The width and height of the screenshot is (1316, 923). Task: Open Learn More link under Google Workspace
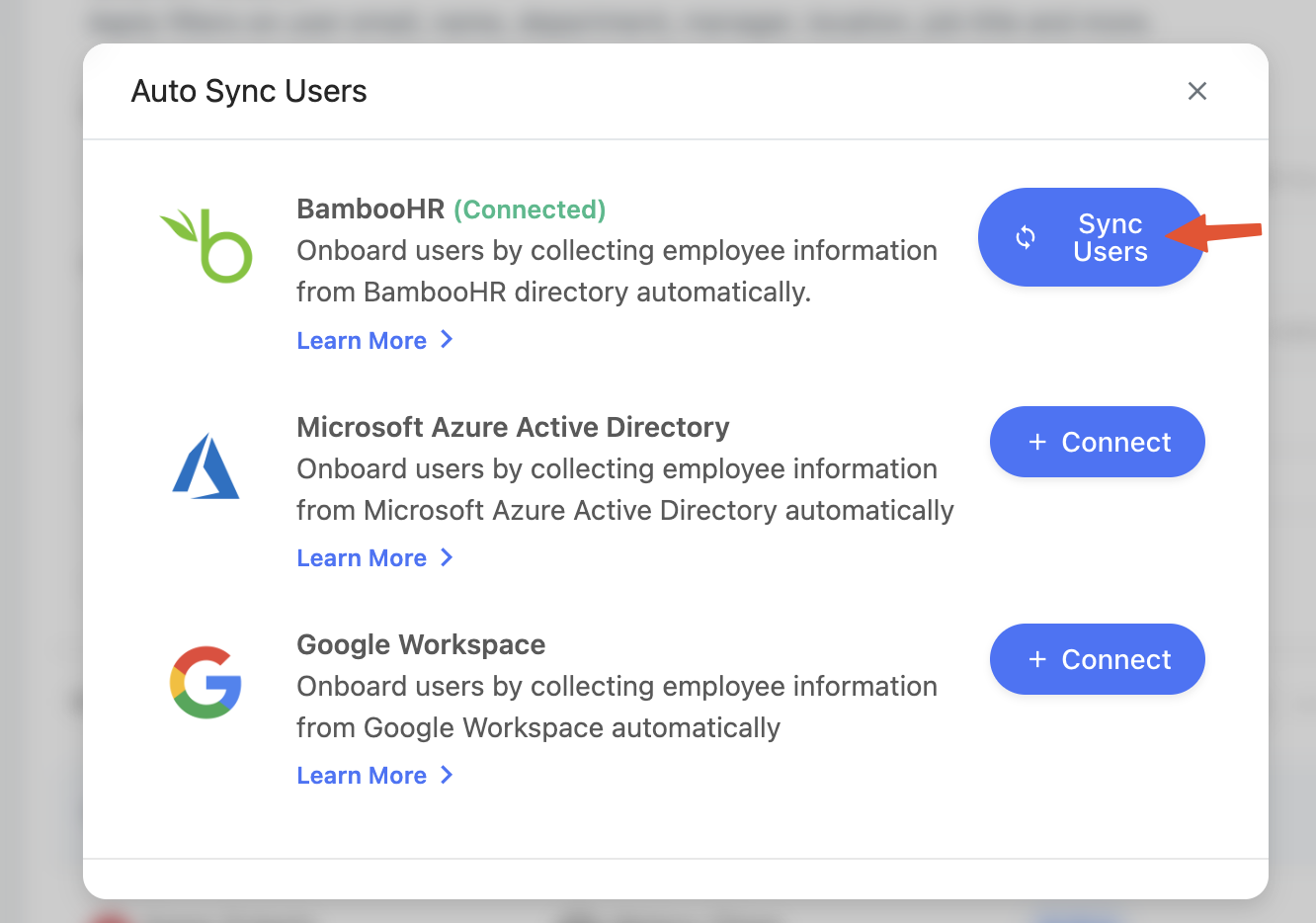(x=374, y=776)
